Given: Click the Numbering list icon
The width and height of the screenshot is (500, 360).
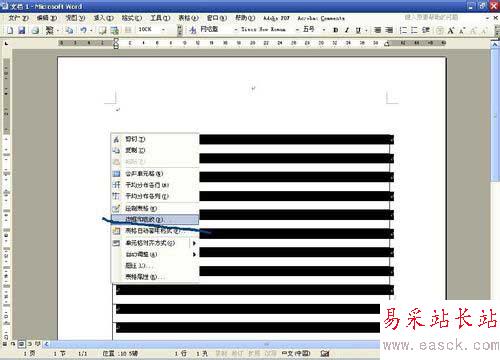Looking at the screenshot, I should point(403,30).
